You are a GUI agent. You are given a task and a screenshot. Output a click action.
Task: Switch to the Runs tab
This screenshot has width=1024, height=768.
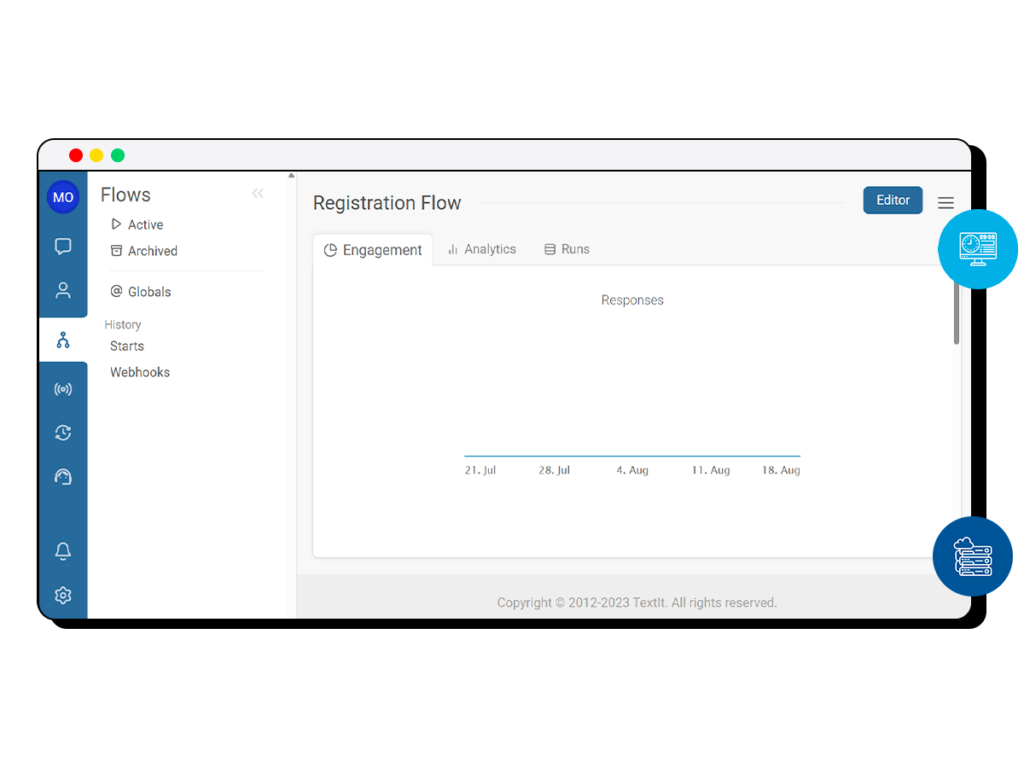coord(567,249)
